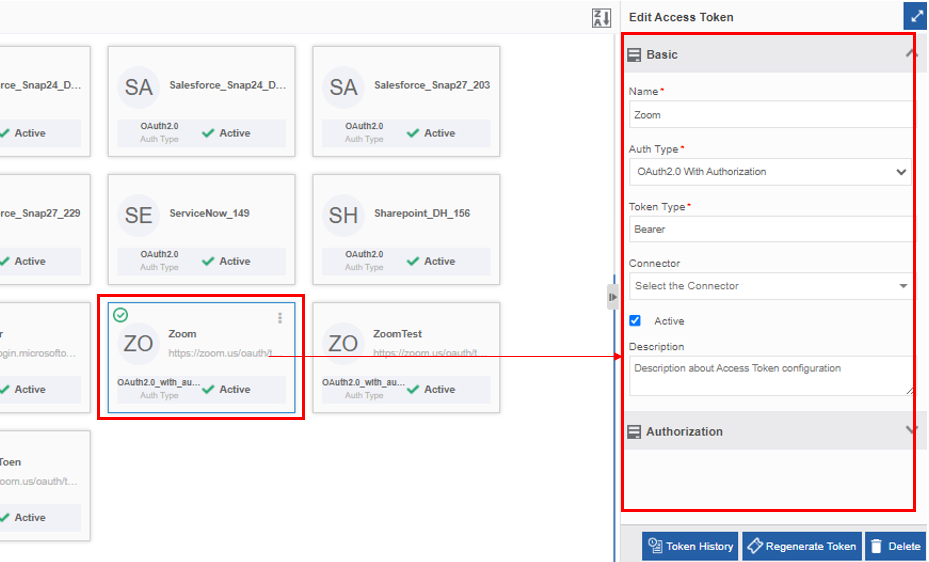Click SA avatar of Salesforce_Snap24 card
Viewport: 929px width, 562px height.
138,87
